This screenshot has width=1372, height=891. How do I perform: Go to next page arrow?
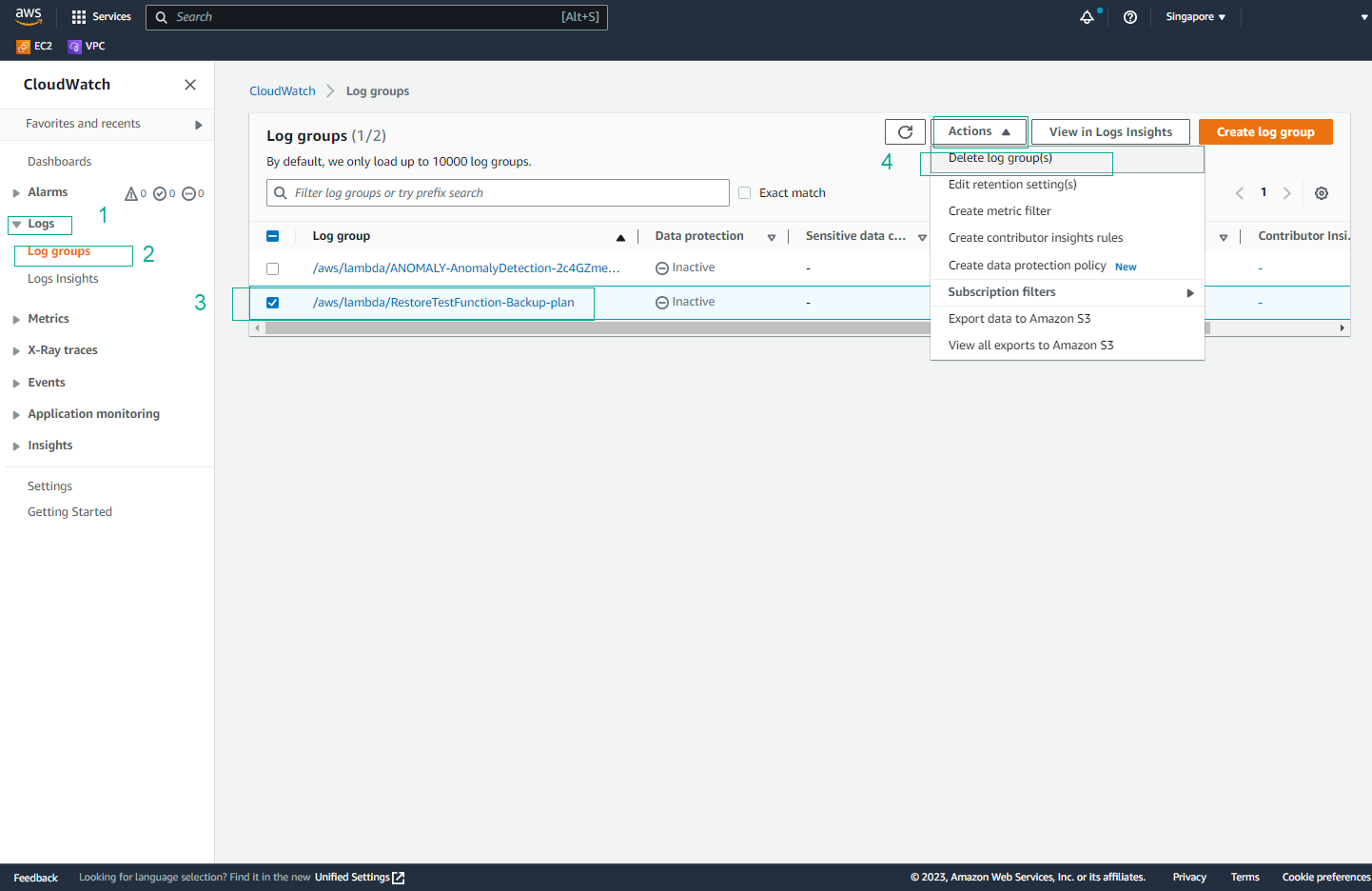click(1286, 193)
